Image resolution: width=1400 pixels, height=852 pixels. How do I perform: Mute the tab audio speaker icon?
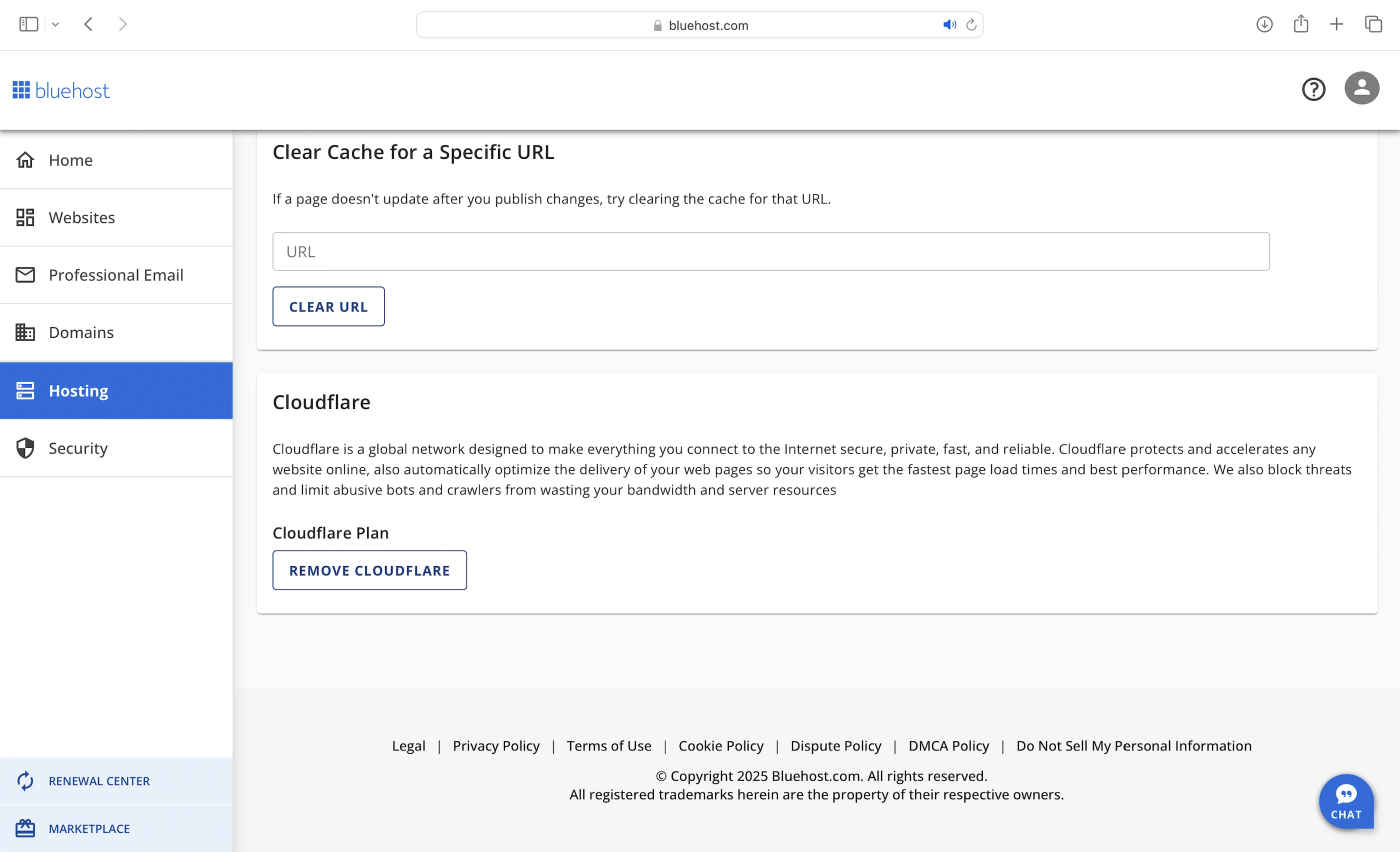[949, 25]
